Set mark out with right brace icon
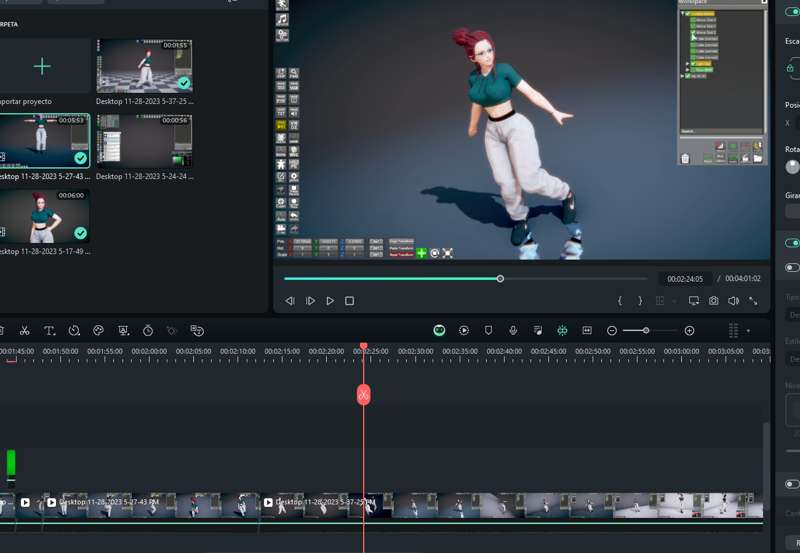800x553 pixels. tap(640, 301)
